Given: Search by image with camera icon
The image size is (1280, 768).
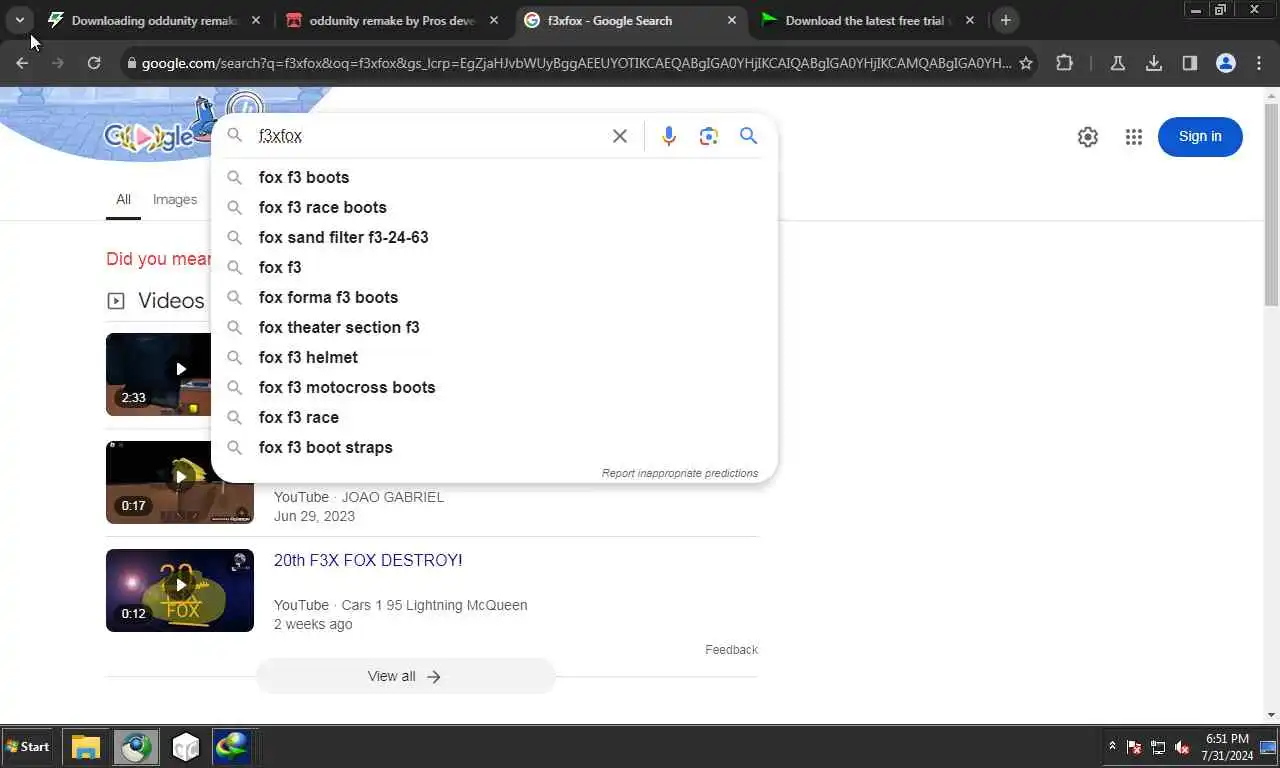Looking at the screenshot, I should pyautogui.click(x=709, y=136).
